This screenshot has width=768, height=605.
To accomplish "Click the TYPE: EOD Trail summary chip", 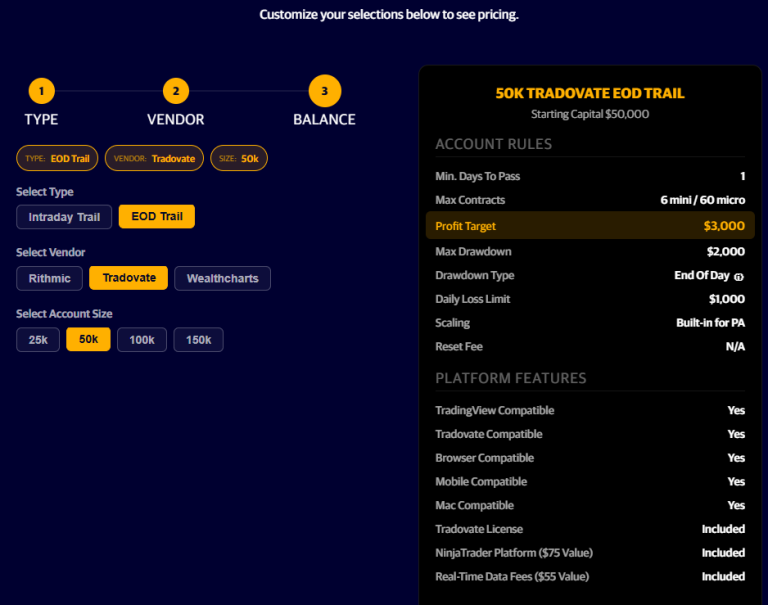I will coord(57,158).
